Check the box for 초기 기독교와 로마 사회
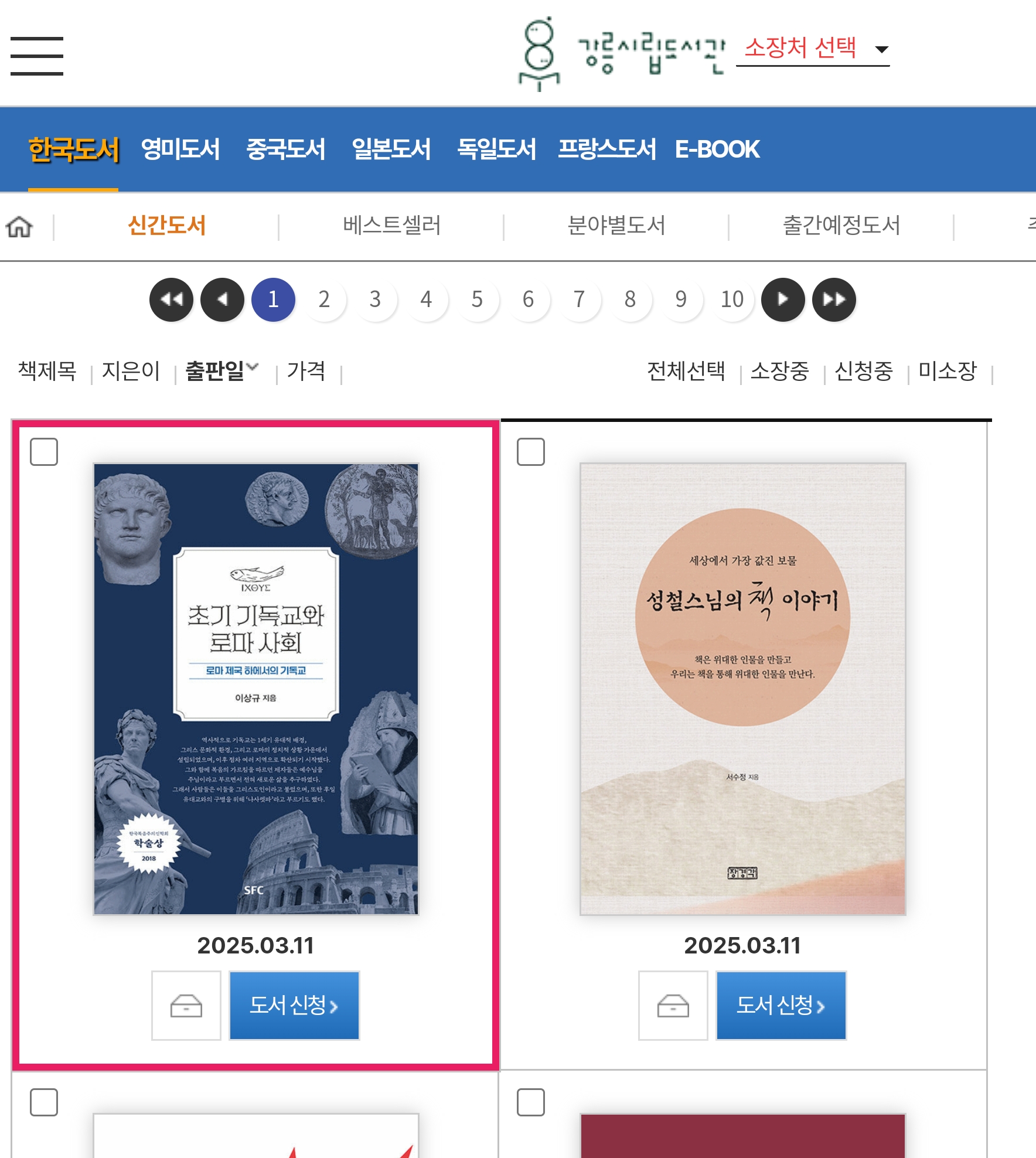 click(44, 452)
